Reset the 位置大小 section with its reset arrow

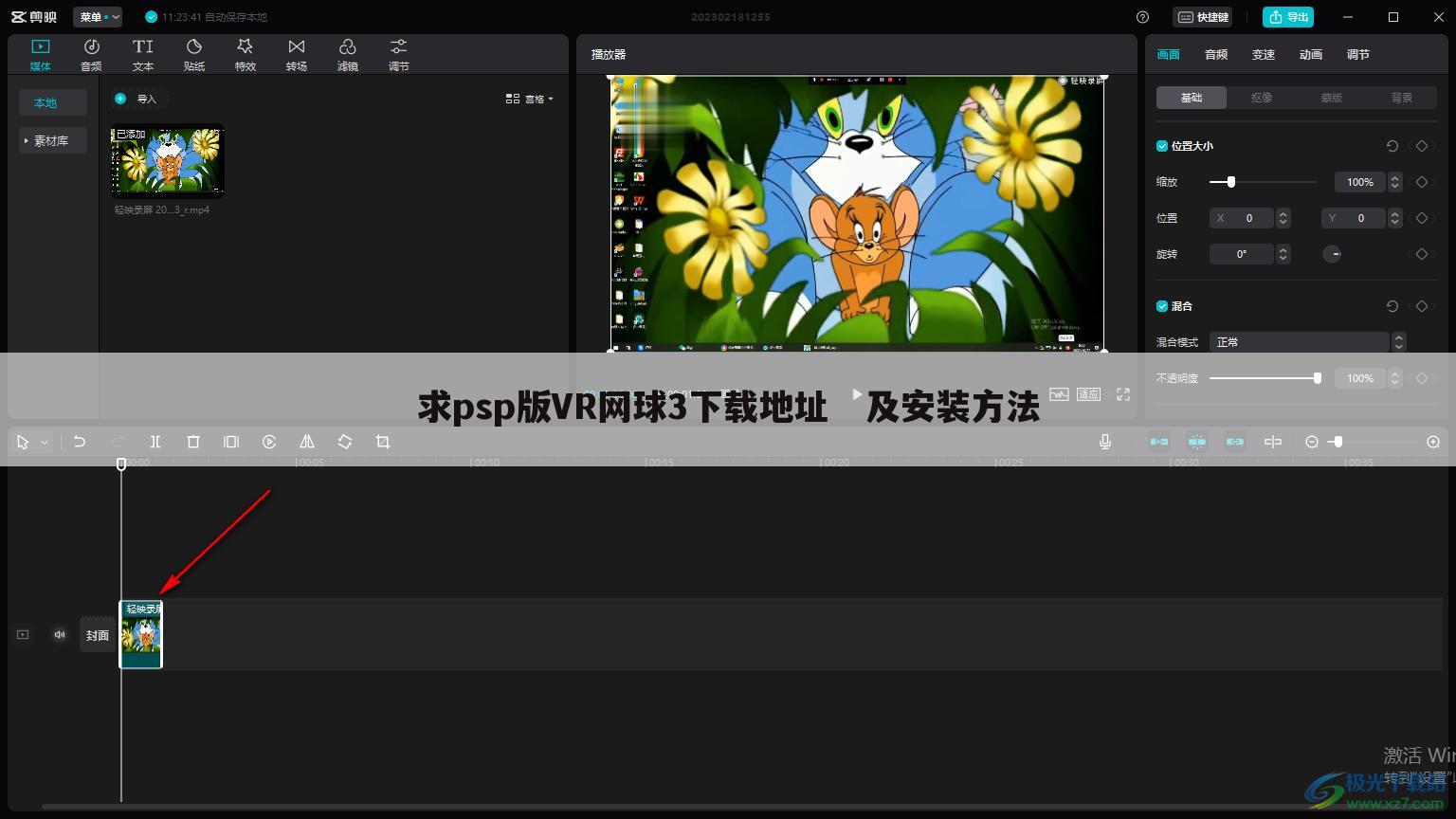click(1392, 146)
